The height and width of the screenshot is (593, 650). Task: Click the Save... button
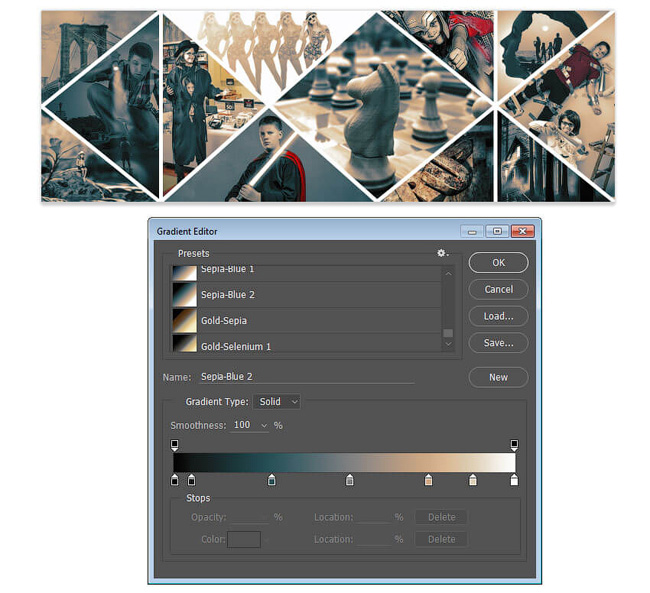click(x=498, y=343)
